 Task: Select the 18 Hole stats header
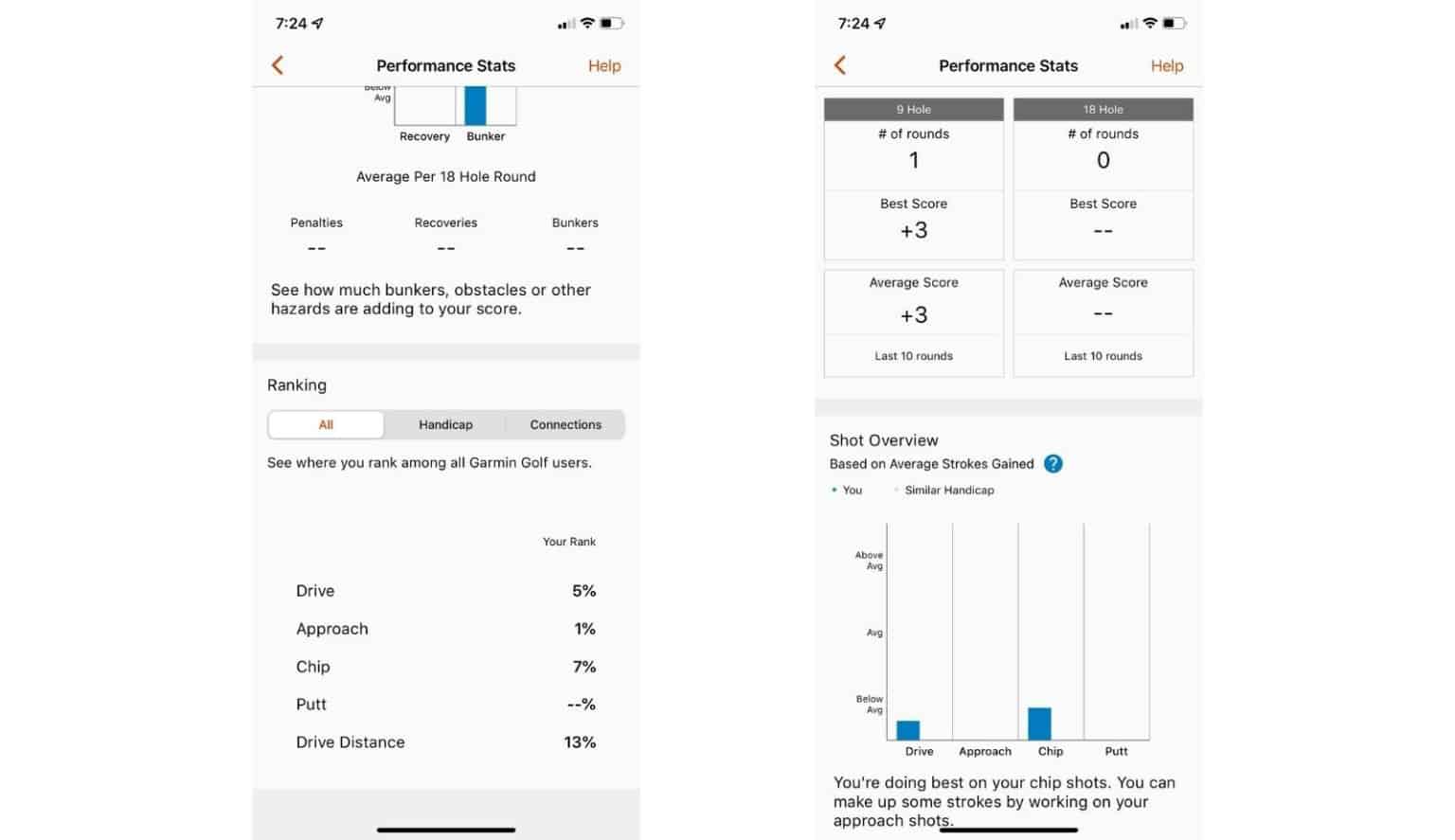1103,110
